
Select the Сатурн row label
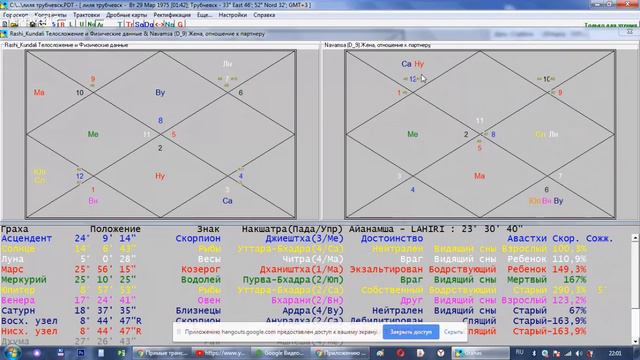click(x=18, y=311)
